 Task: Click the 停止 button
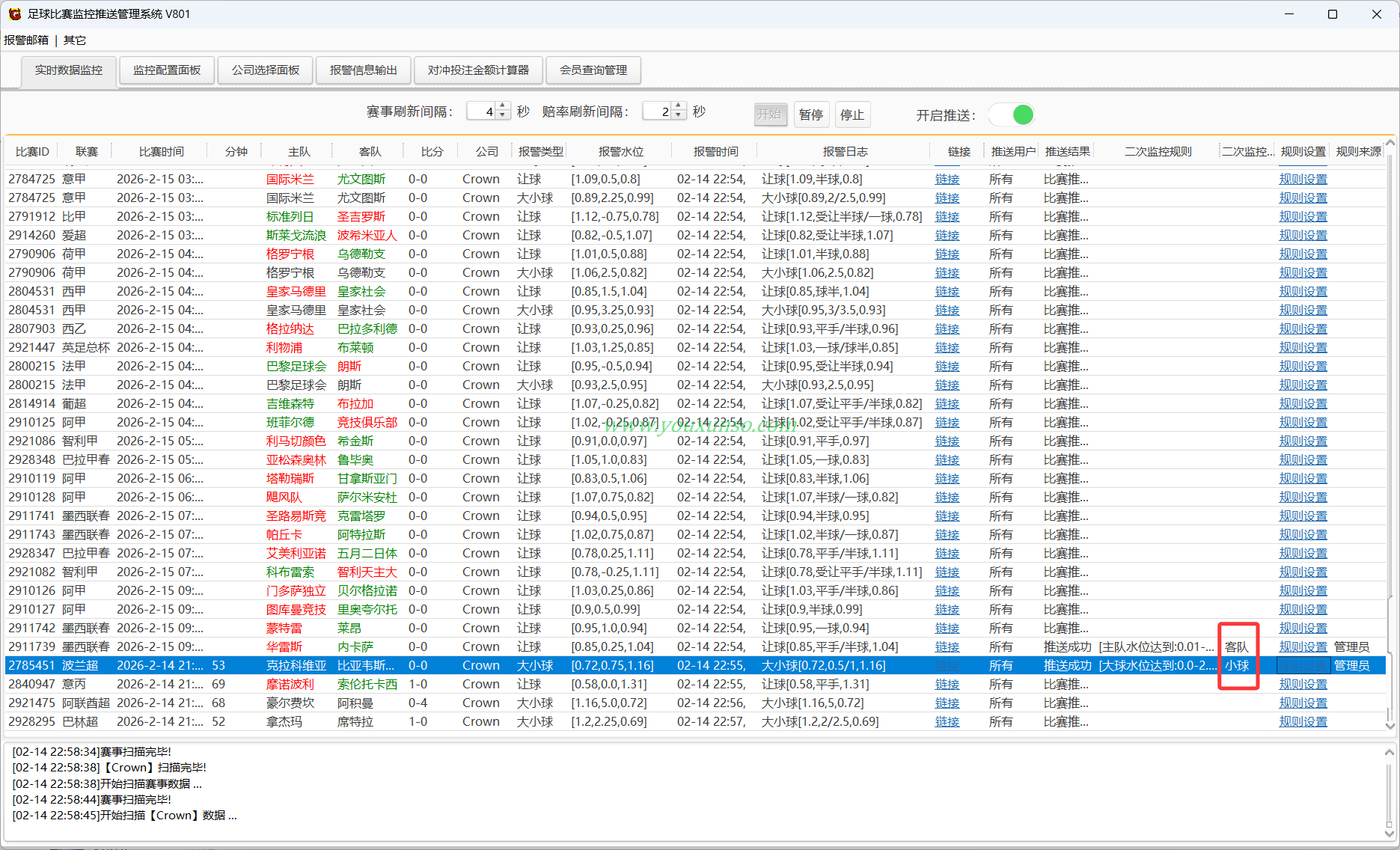click(852, 114)
